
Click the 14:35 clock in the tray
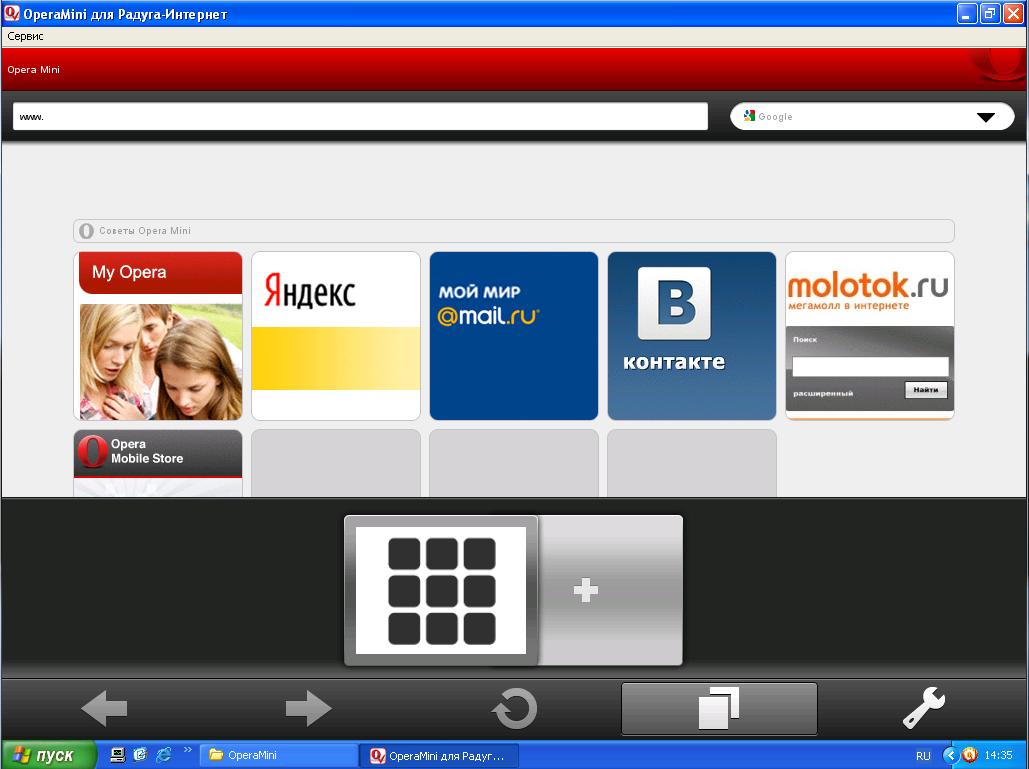click(998, 756)
